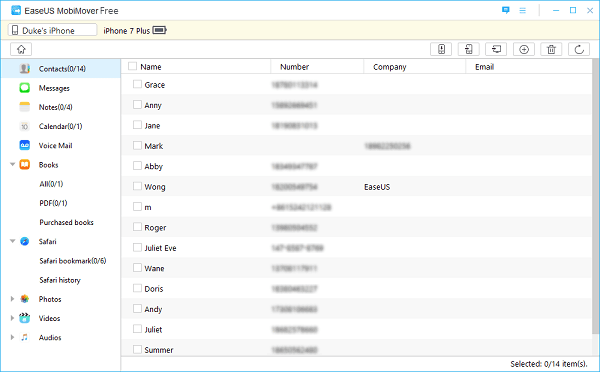Check the box next to Anny
Viewport: 600px width, 372px height.
tap(137, 104)
